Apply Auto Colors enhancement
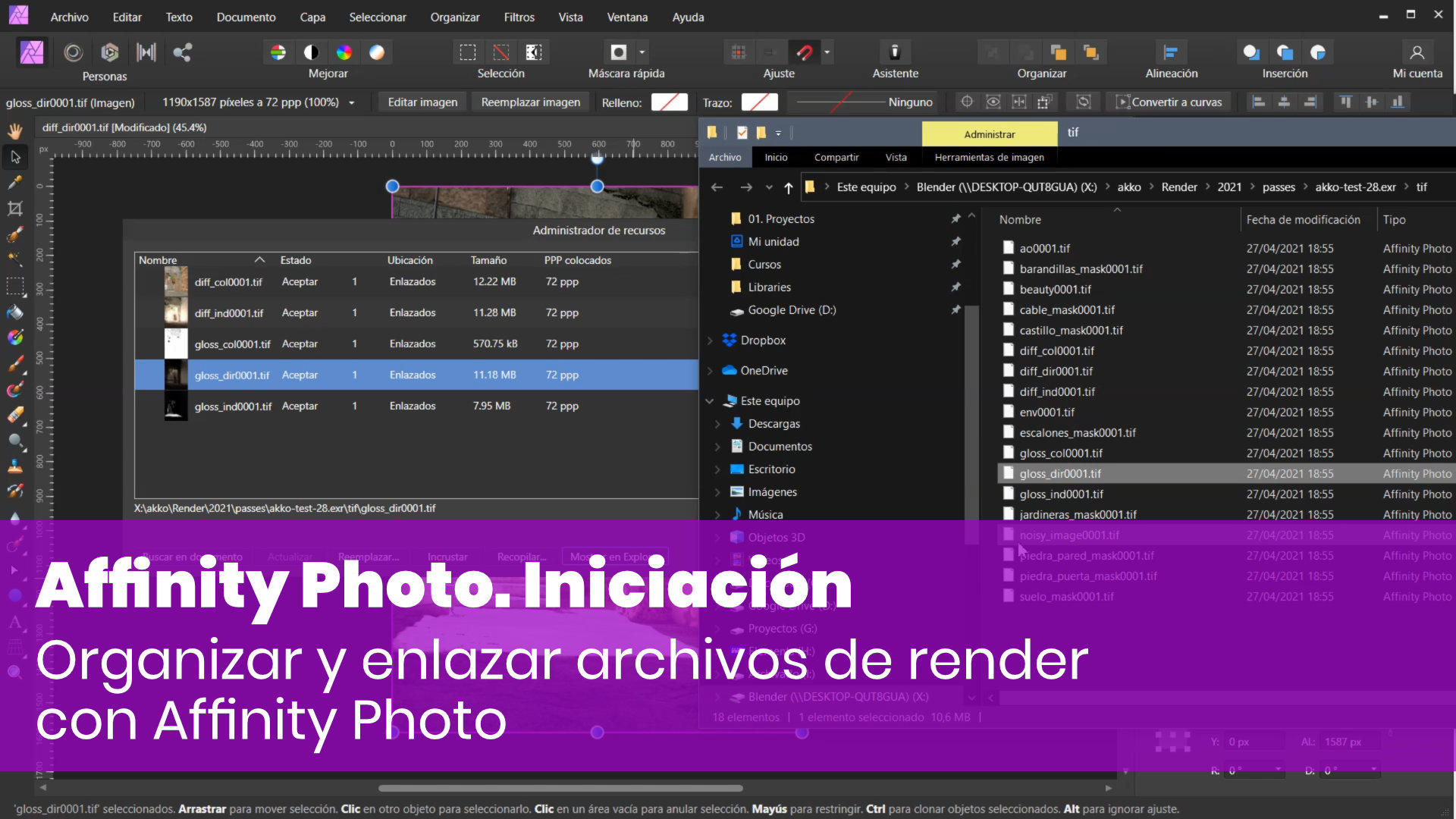 tap(344, 52)
